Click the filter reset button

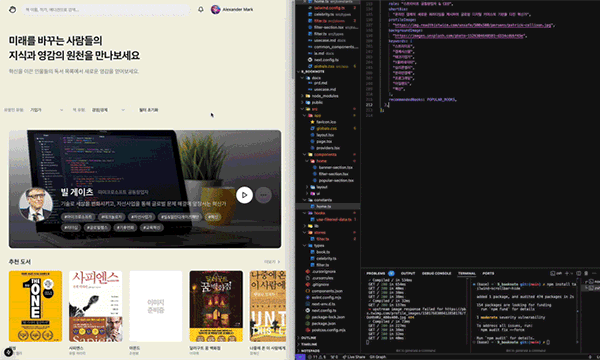tap(148, 110)
